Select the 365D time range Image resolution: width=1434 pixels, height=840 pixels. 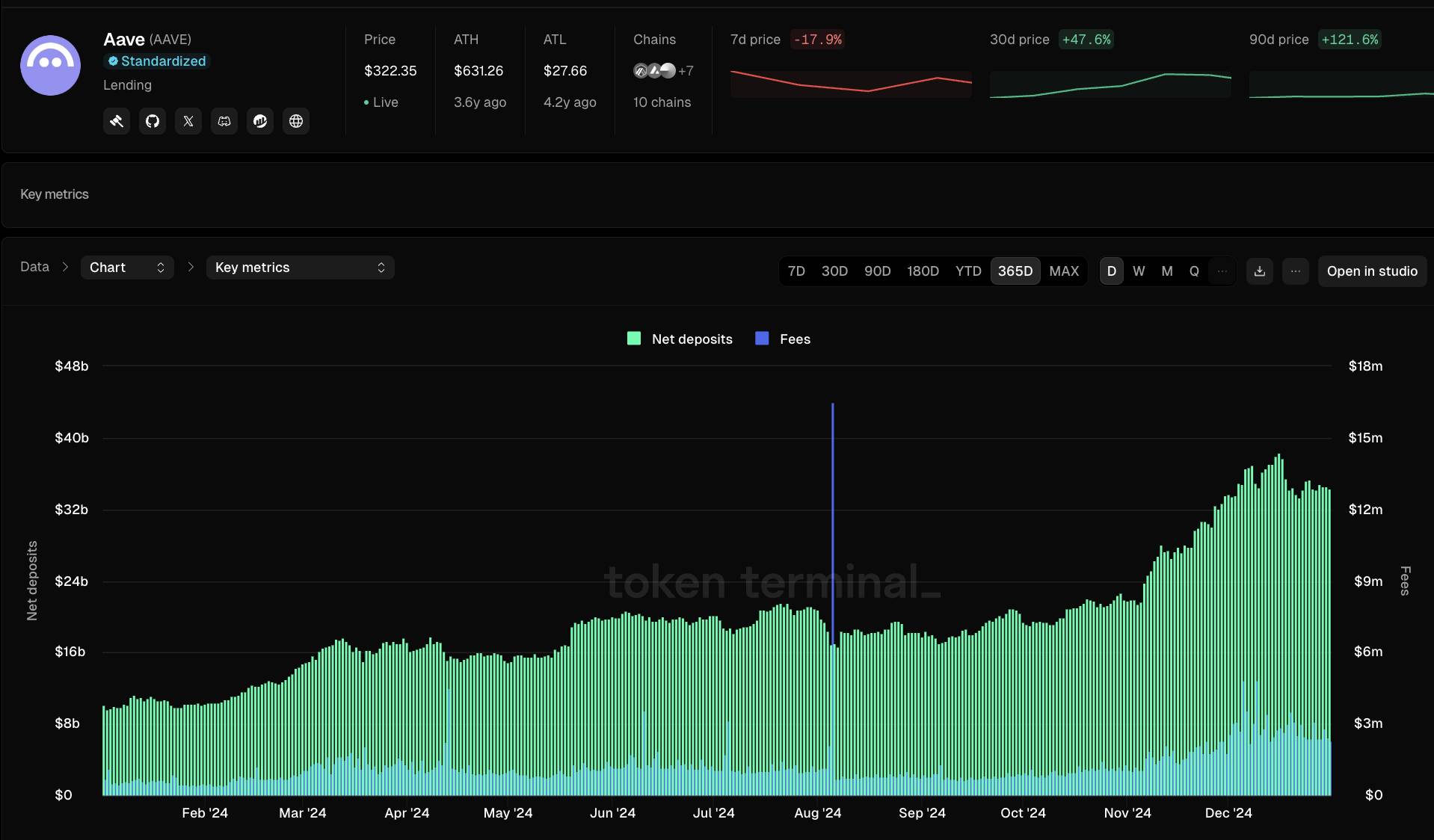pyautogui.click(x=1015, y=271)
